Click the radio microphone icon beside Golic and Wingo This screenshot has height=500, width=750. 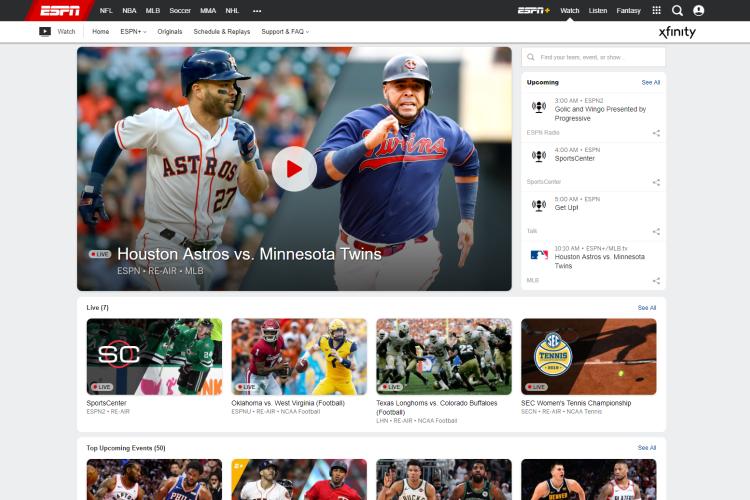(x=539, y=107)
